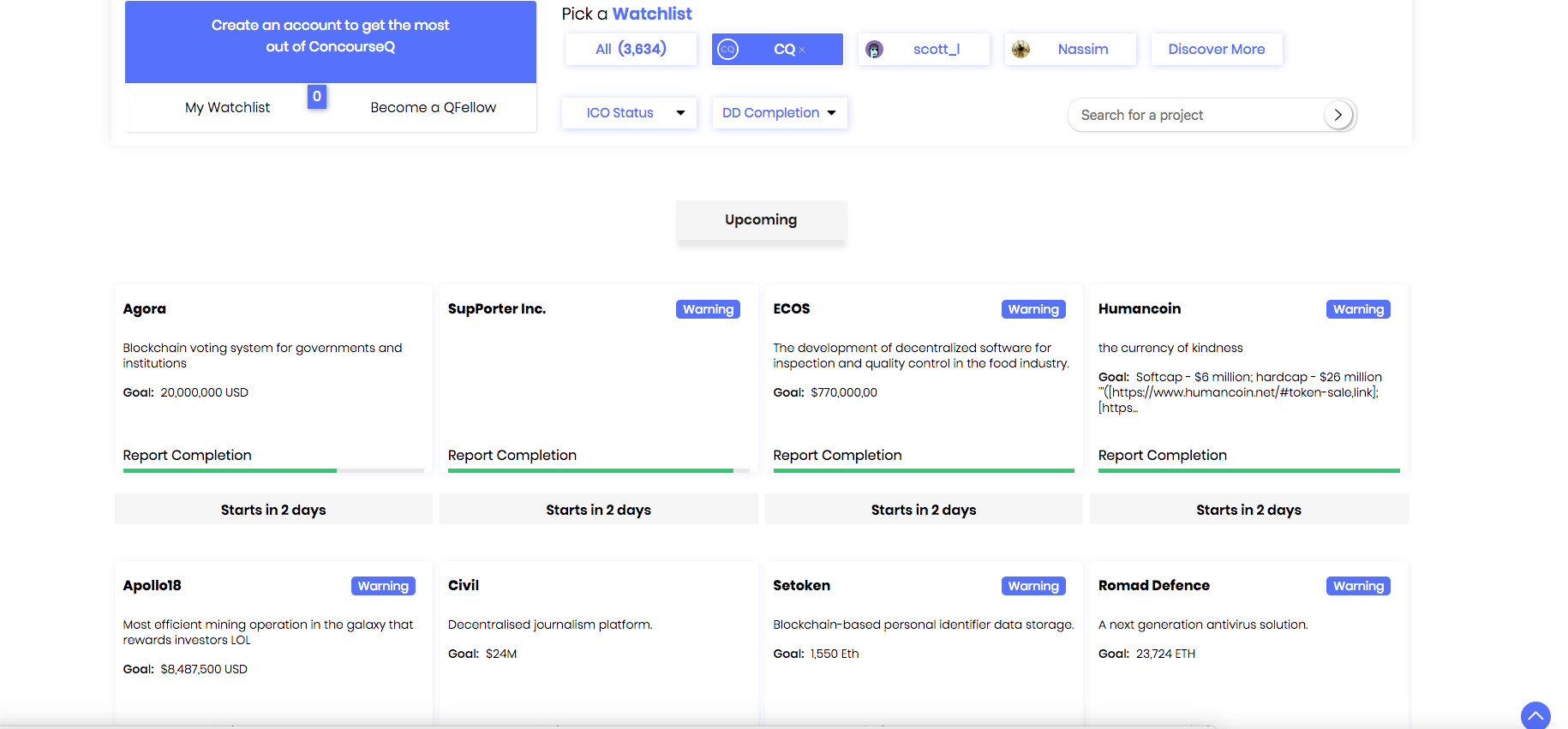Click scott_l's avatar icon
Image resolution: width=1568 pixels, height=729 pixels.
click(874, 50)
